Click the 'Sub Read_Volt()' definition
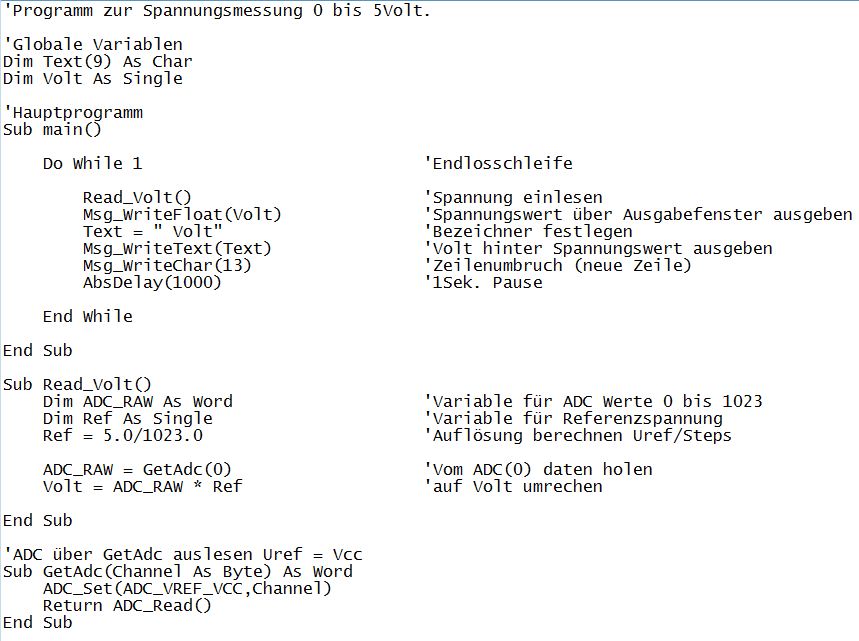Viewport: 859px width, 641px height. (x=77, y=384)
